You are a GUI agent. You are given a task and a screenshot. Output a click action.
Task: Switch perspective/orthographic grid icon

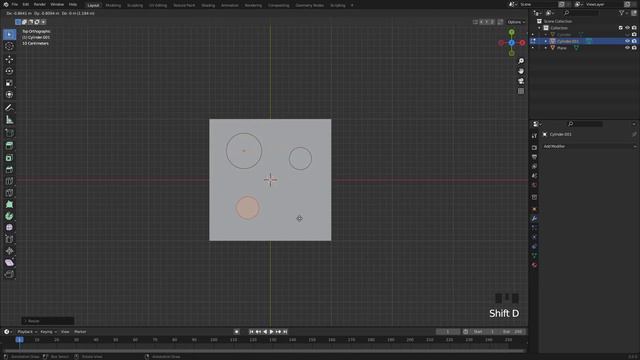coord(521,91)
